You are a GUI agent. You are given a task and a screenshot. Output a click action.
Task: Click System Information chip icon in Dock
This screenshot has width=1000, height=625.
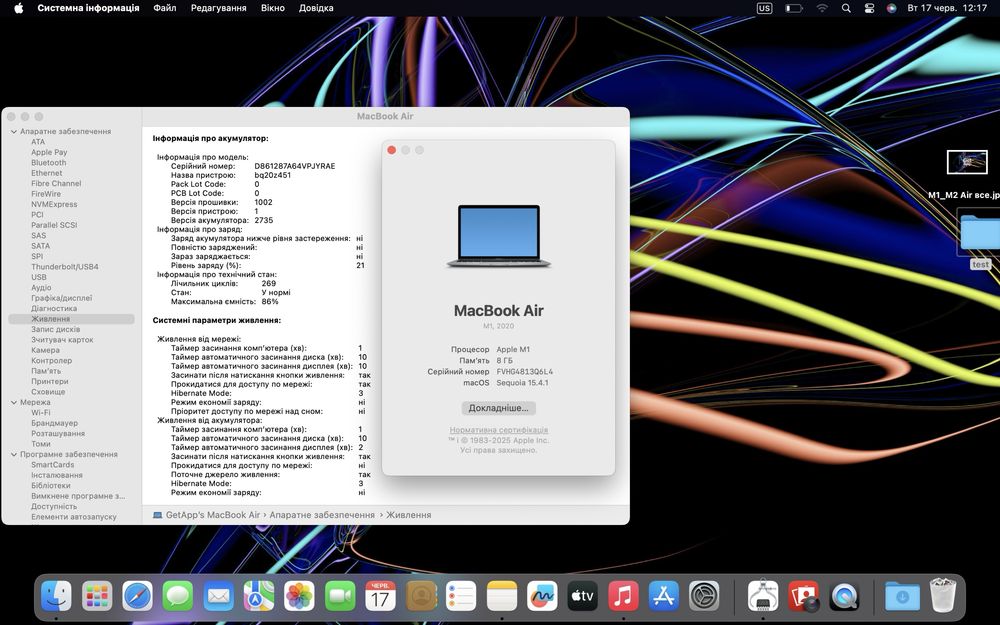[x=763, y=596]
